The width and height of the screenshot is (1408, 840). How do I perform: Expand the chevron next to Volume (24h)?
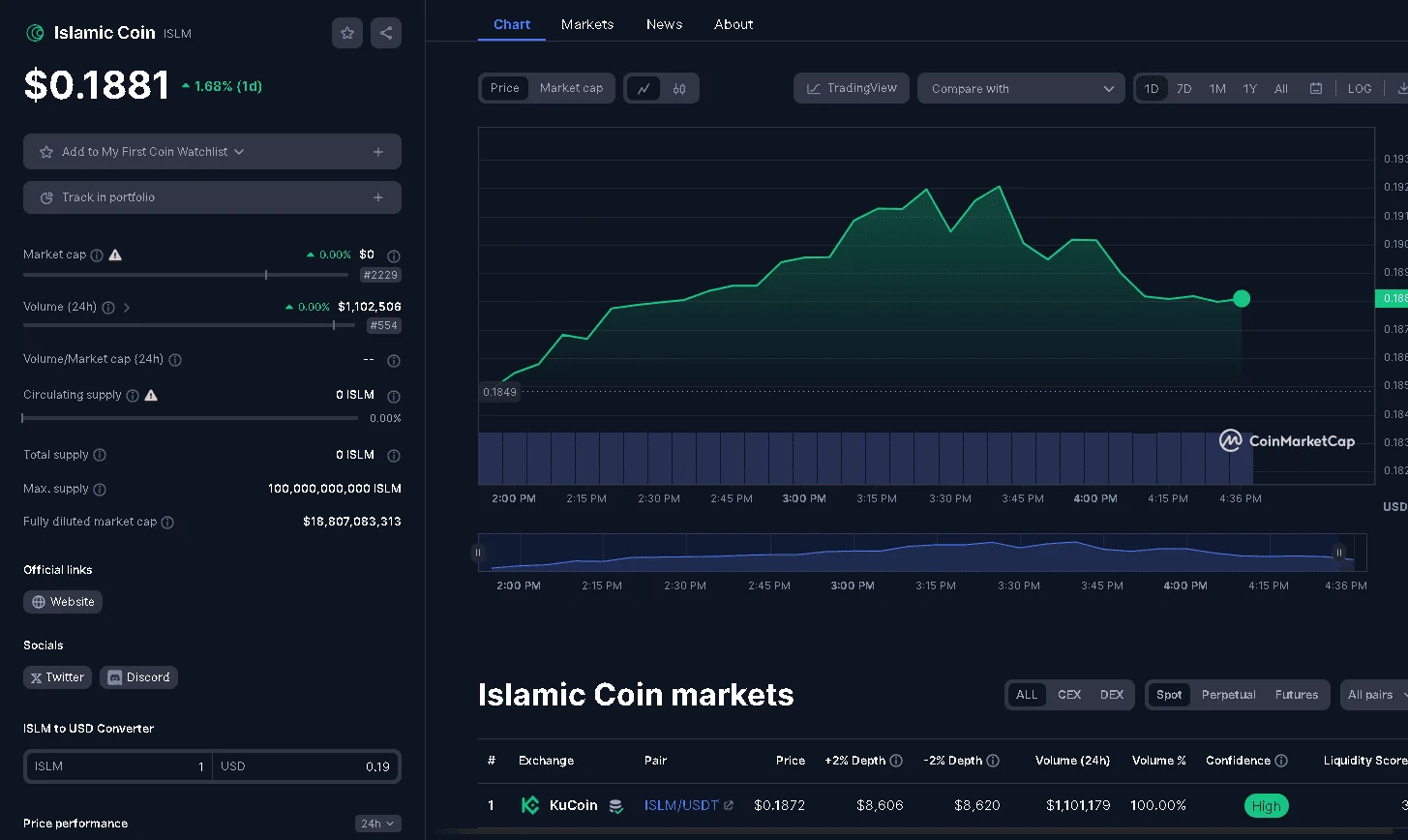click(127, 308)
